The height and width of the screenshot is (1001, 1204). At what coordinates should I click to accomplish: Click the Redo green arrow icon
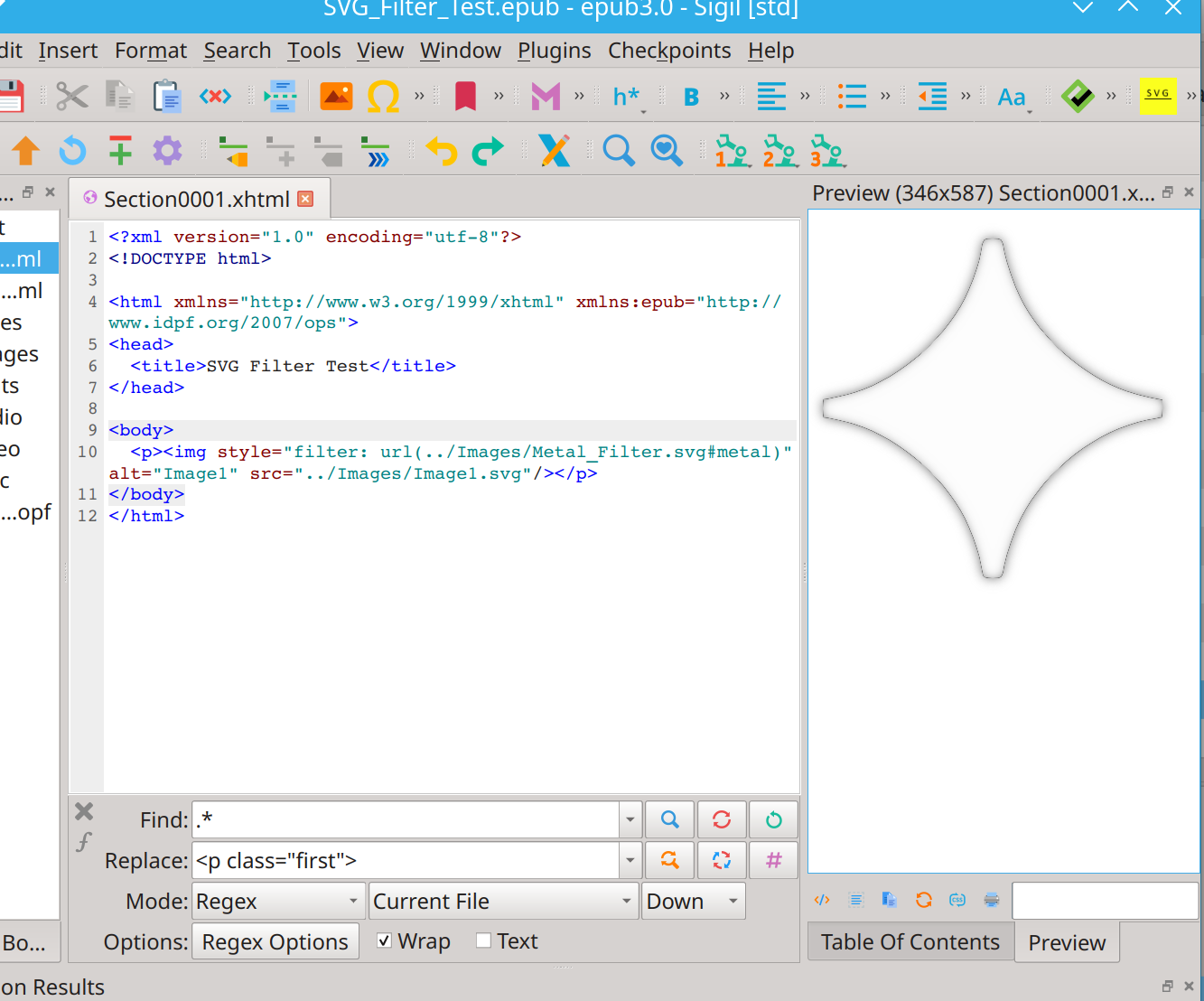(488, 151)
